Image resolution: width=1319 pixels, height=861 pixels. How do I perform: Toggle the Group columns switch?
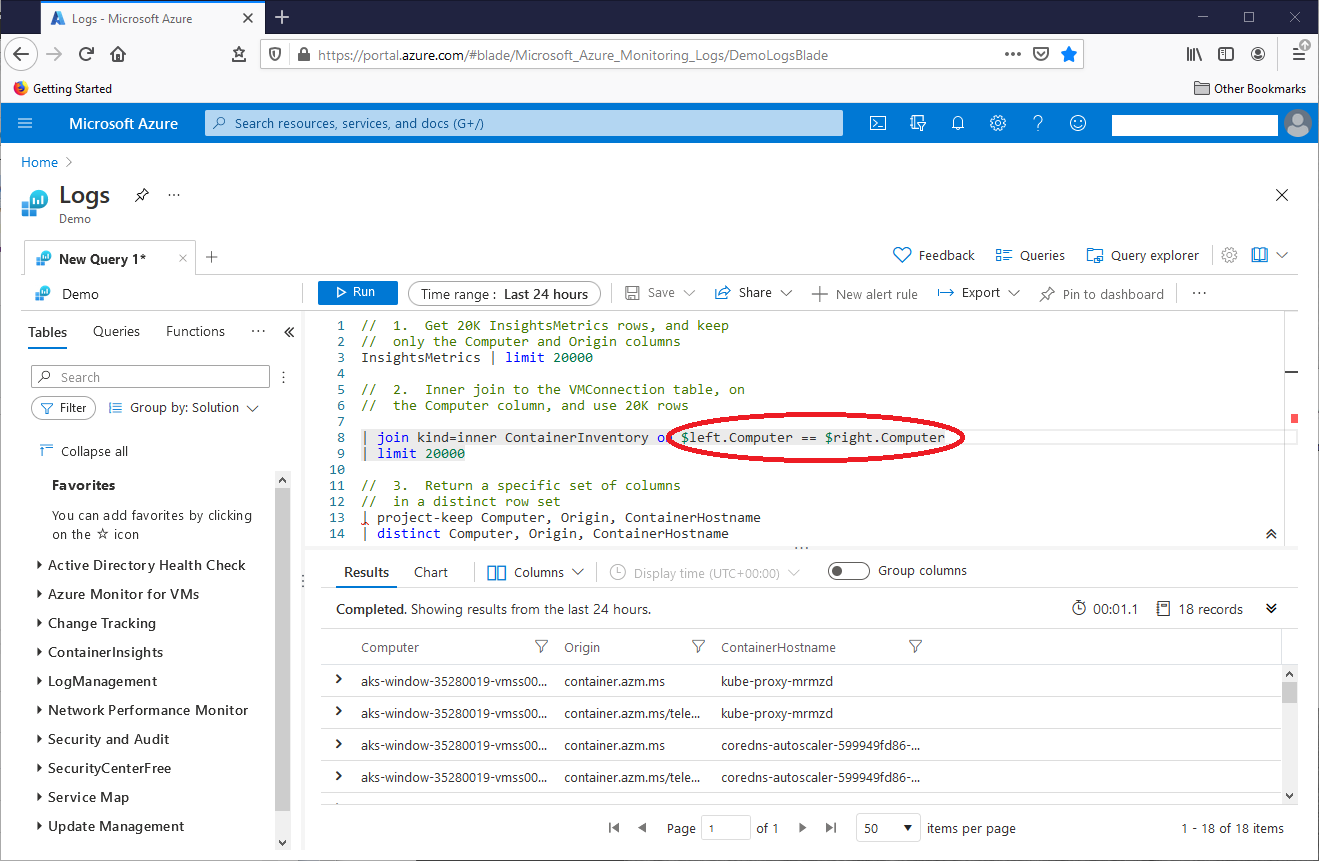click(x=848, y=571)
